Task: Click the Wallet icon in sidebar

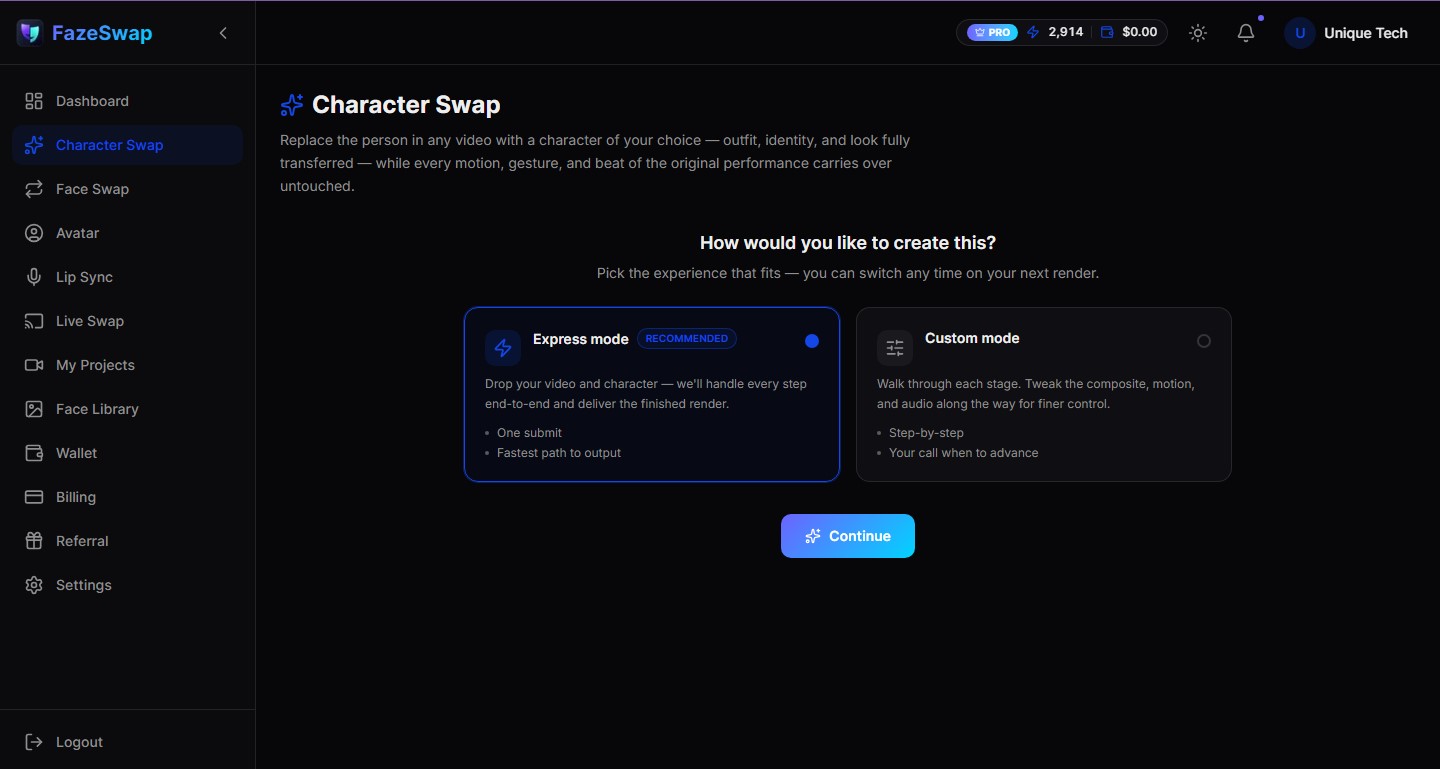Action: pyautogui.click(x=34, y=453)
